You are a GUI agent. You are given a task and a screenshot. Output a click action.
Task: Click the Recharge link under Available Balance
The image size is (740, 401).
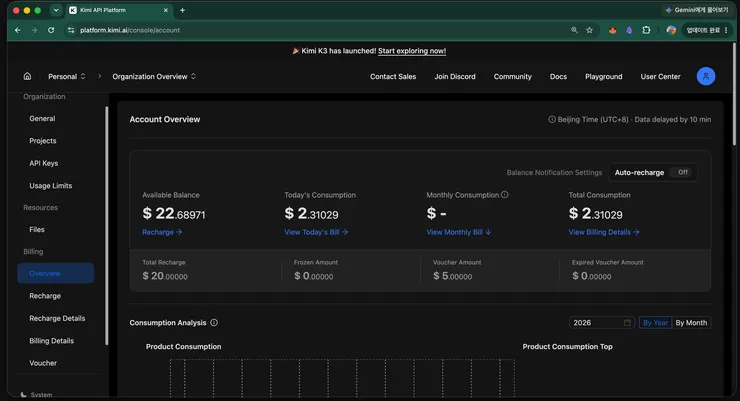(x=162, y=232)
